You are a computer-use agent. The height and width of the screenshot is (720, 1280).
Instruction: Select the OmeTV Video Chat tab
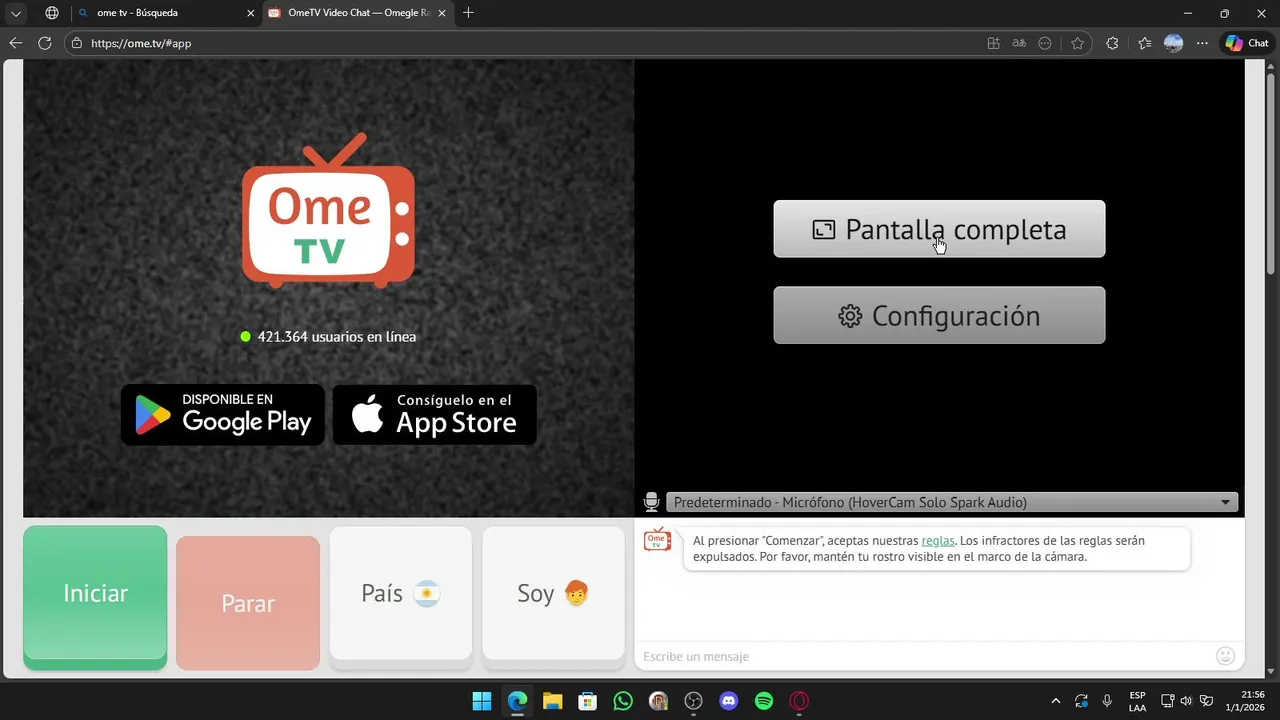pos(355,13)
